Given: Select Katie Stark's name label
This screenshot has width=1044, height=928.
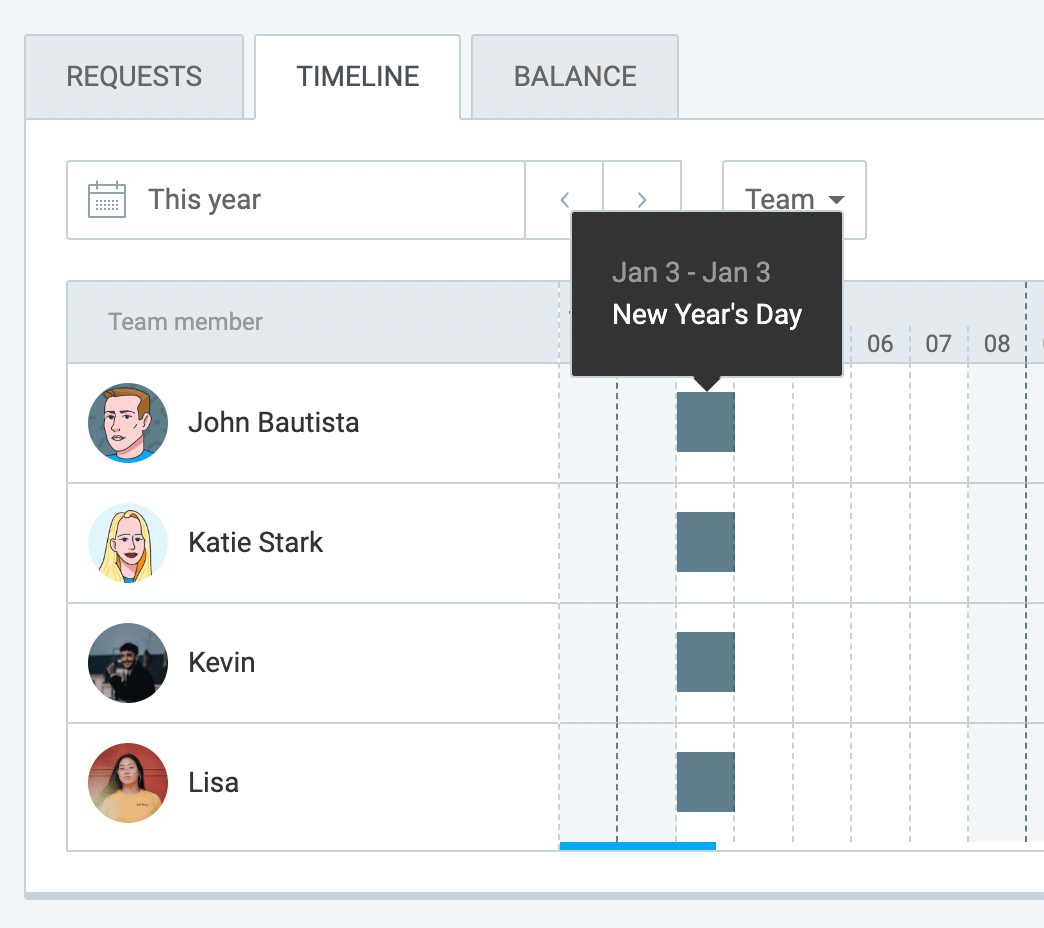Looking at the screenshot, I should [x=255, y=542].
